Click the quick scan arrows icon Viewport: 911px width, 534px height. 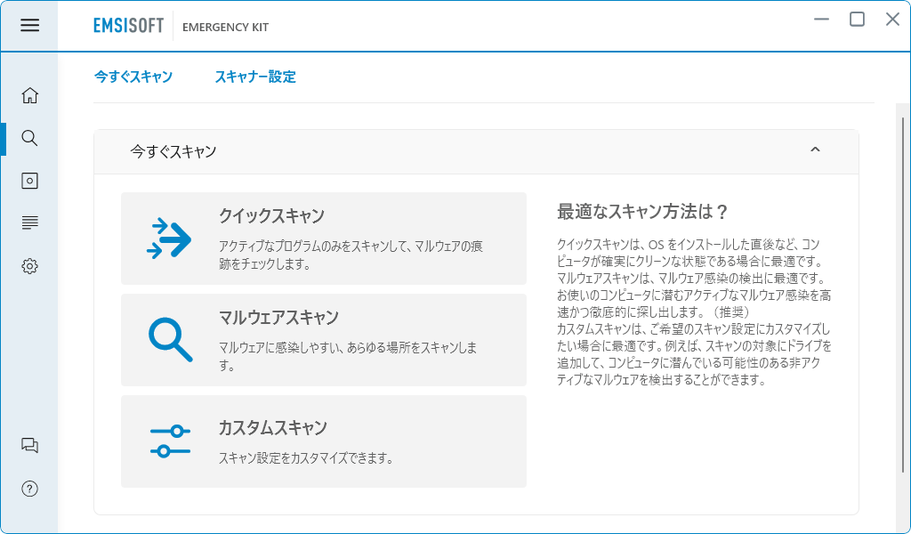(x=169, y=239)
